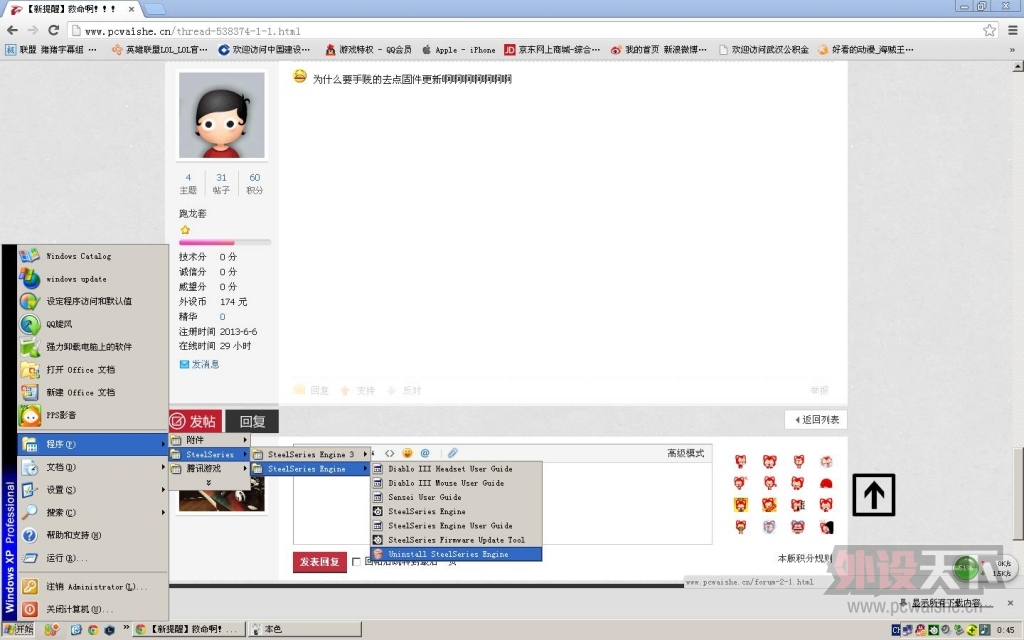Insert code with the <> editor icon
The width and height of the screenshot is (1024, 640).
389,453
